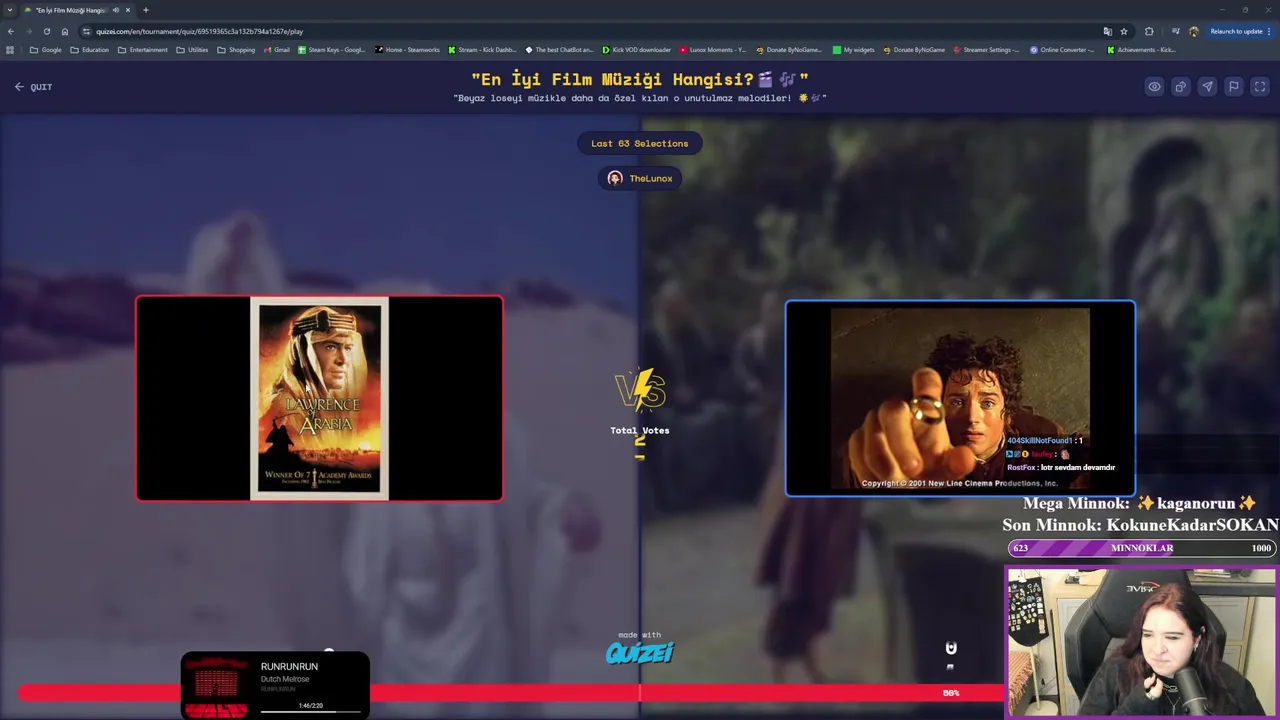Open the Education bookmarks folder
The width and height of the screenshot is (1280, 720).
(x=89, y=50)
